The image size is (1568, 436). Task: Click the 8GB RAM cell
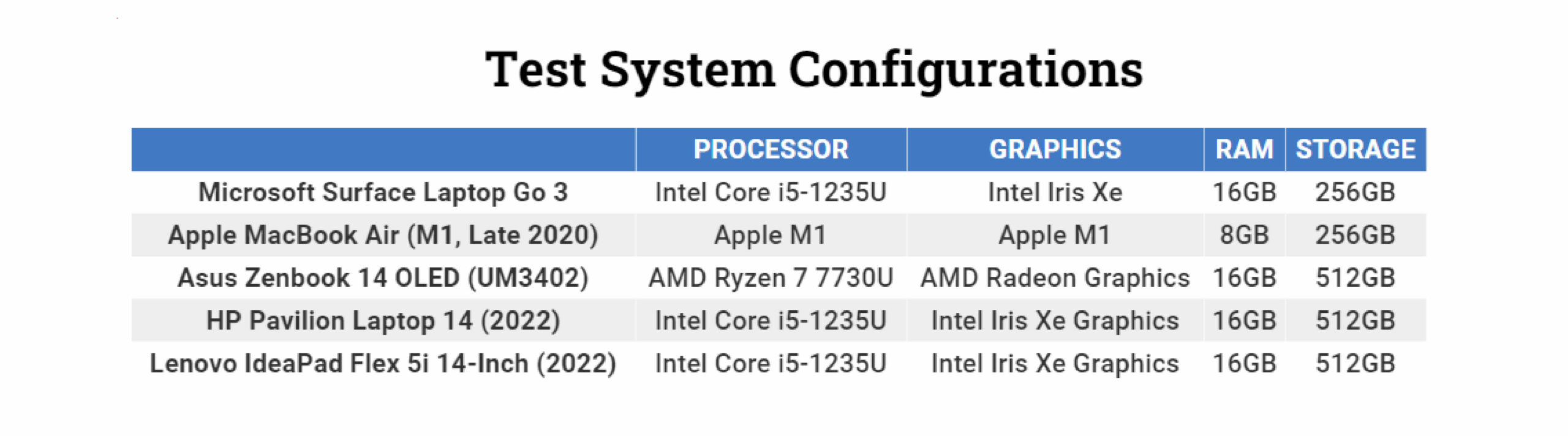[x=1244, y=235]
